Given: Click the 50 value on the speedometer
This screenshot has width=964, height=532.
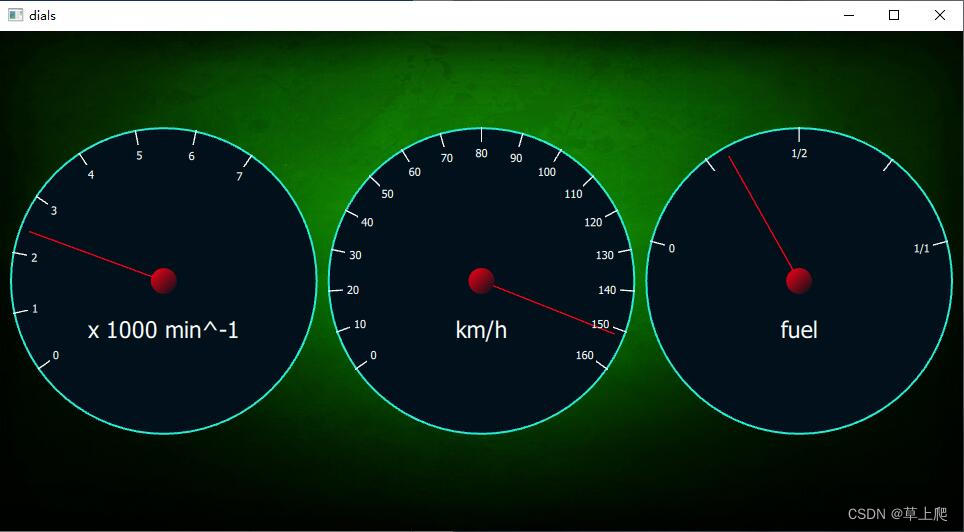Looking at the screenshot, I should coord(387,194).
